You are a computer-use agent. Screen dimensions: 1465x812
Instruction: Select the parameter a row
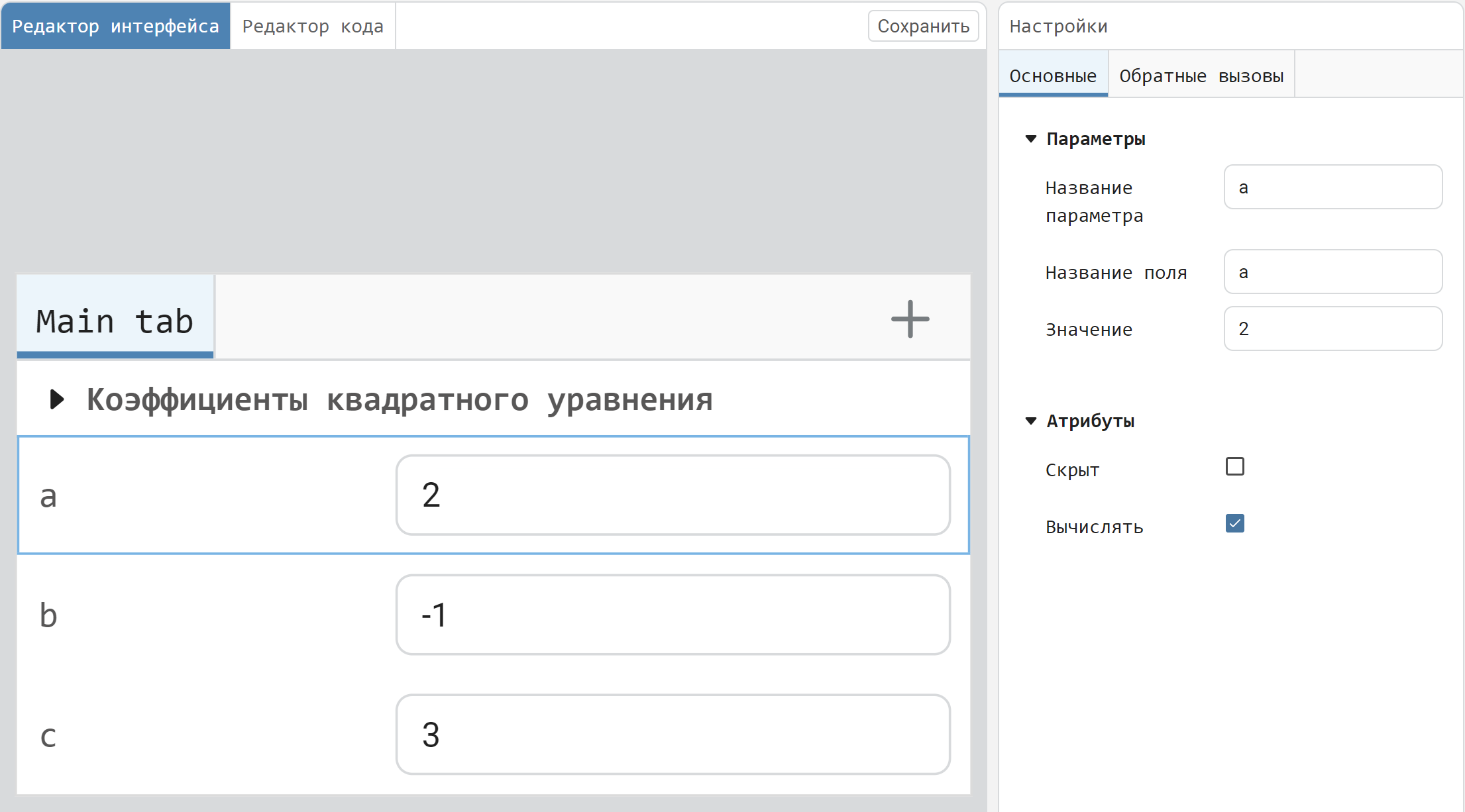click(199, 495)
